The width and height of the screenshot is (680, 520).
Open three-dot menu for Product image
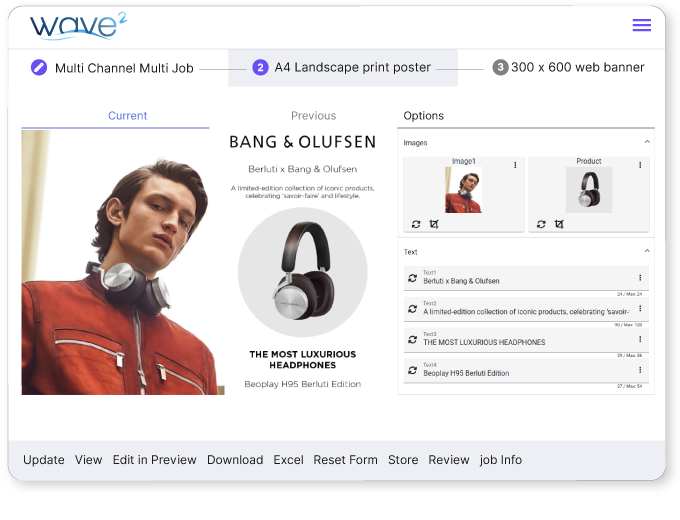tap(640, 165)
